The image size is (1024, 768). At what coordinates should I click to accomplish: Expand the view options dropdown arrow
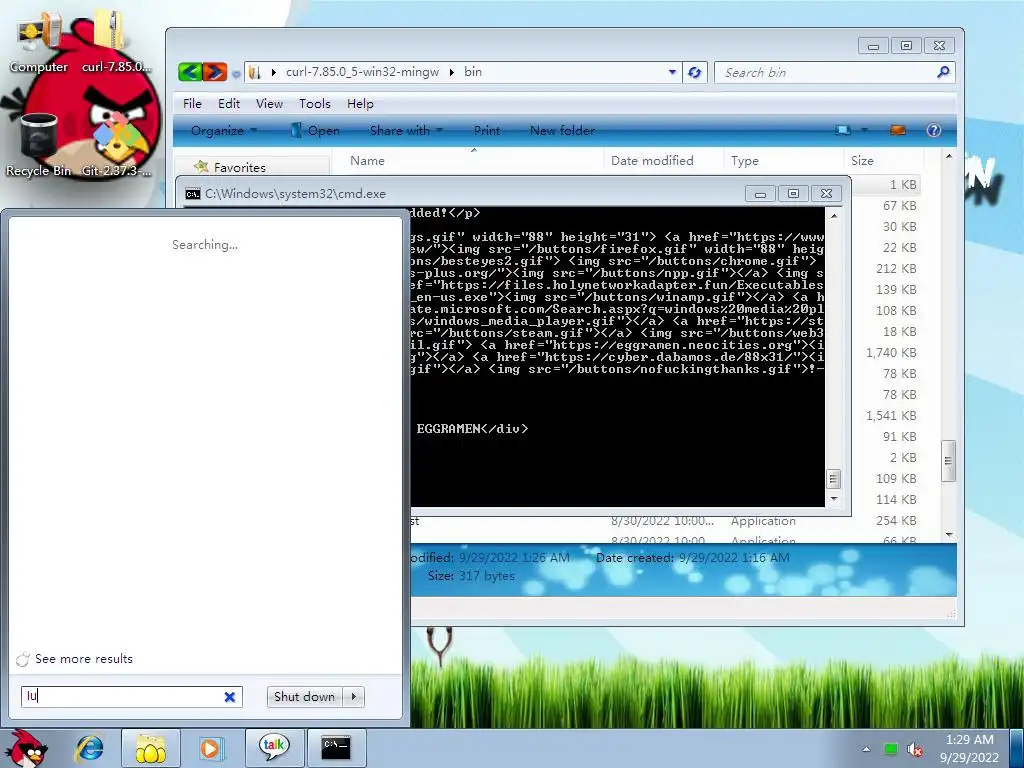tap(865, 131)
